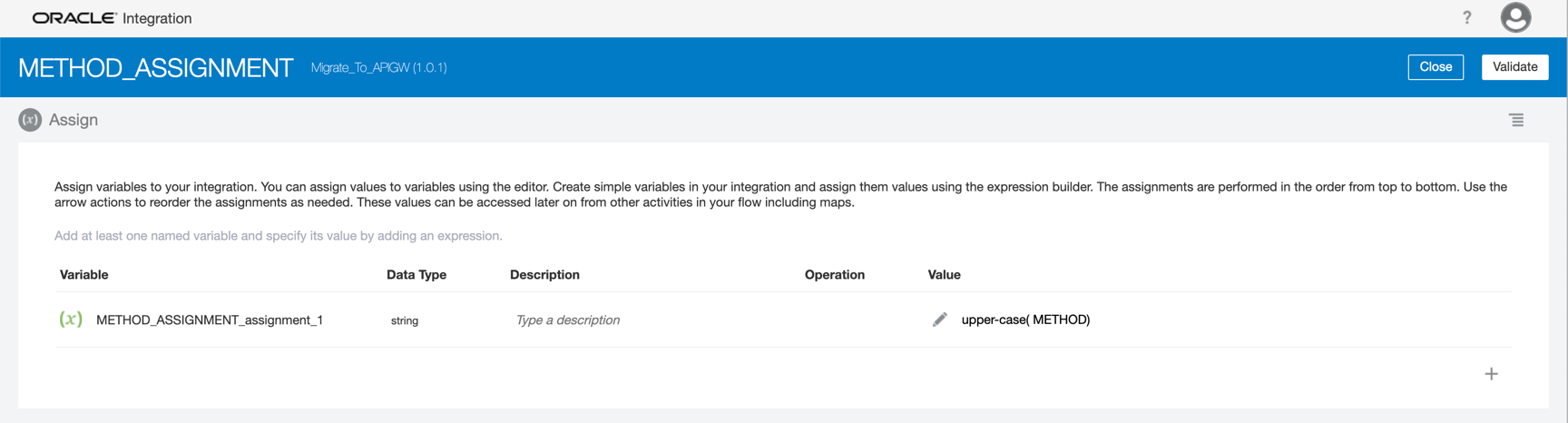1568x423 pixels.
Task: Open the user profile avatar menu
Action: click(x=1514, y=18)
